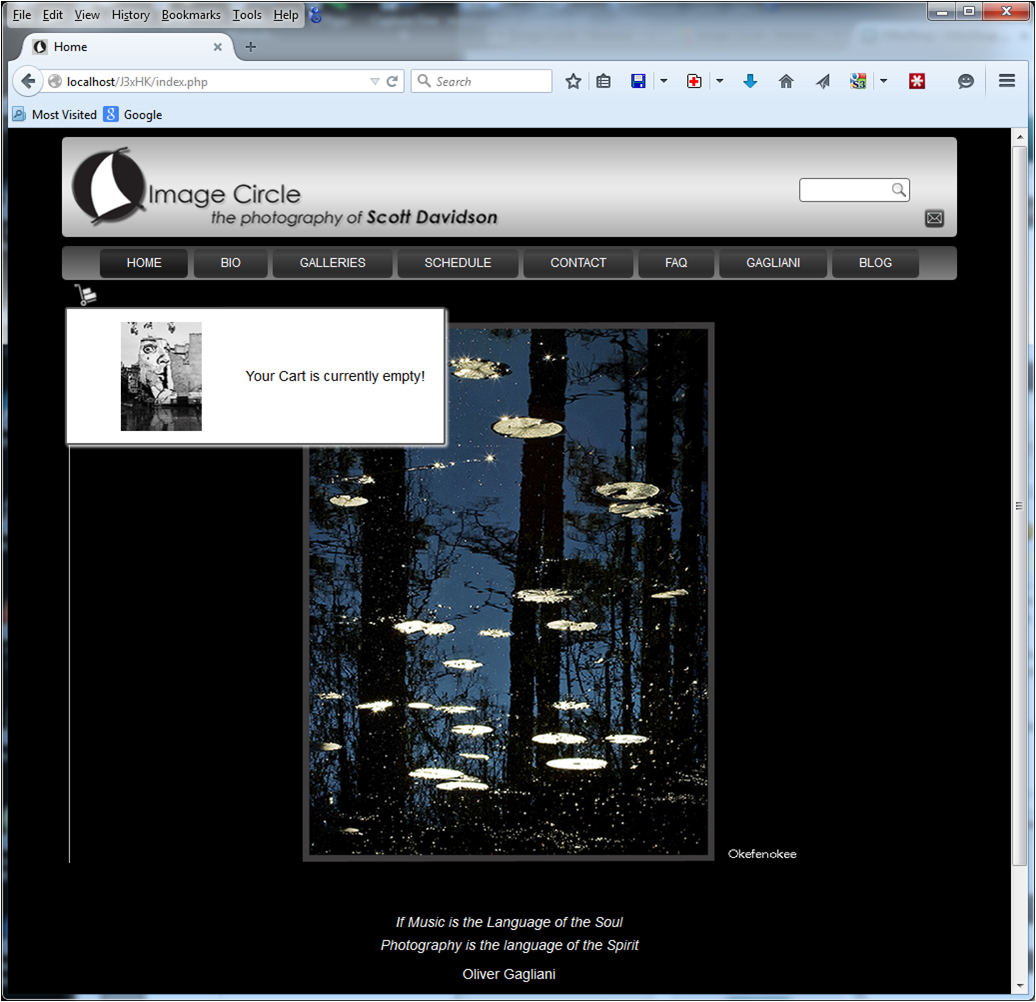Screen dimensions: 1036x1002
Task: Expand dropdown arrow next to red cross icon
Action: point(720,81)
